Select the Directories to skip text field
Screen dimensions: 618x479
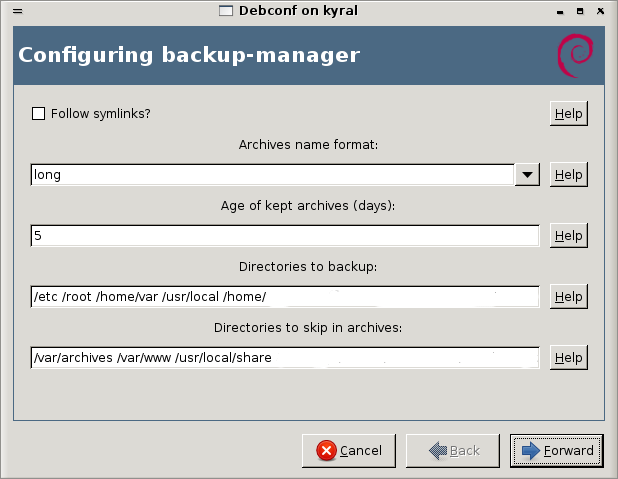click(285, 358)
